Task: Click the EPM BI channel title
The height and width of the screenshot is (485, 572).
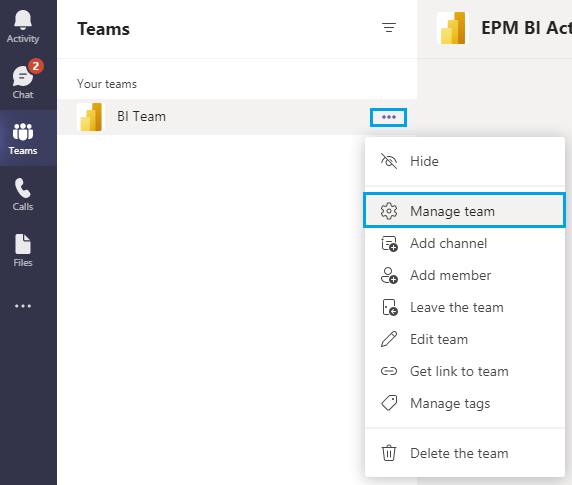Action: point(526,28)
